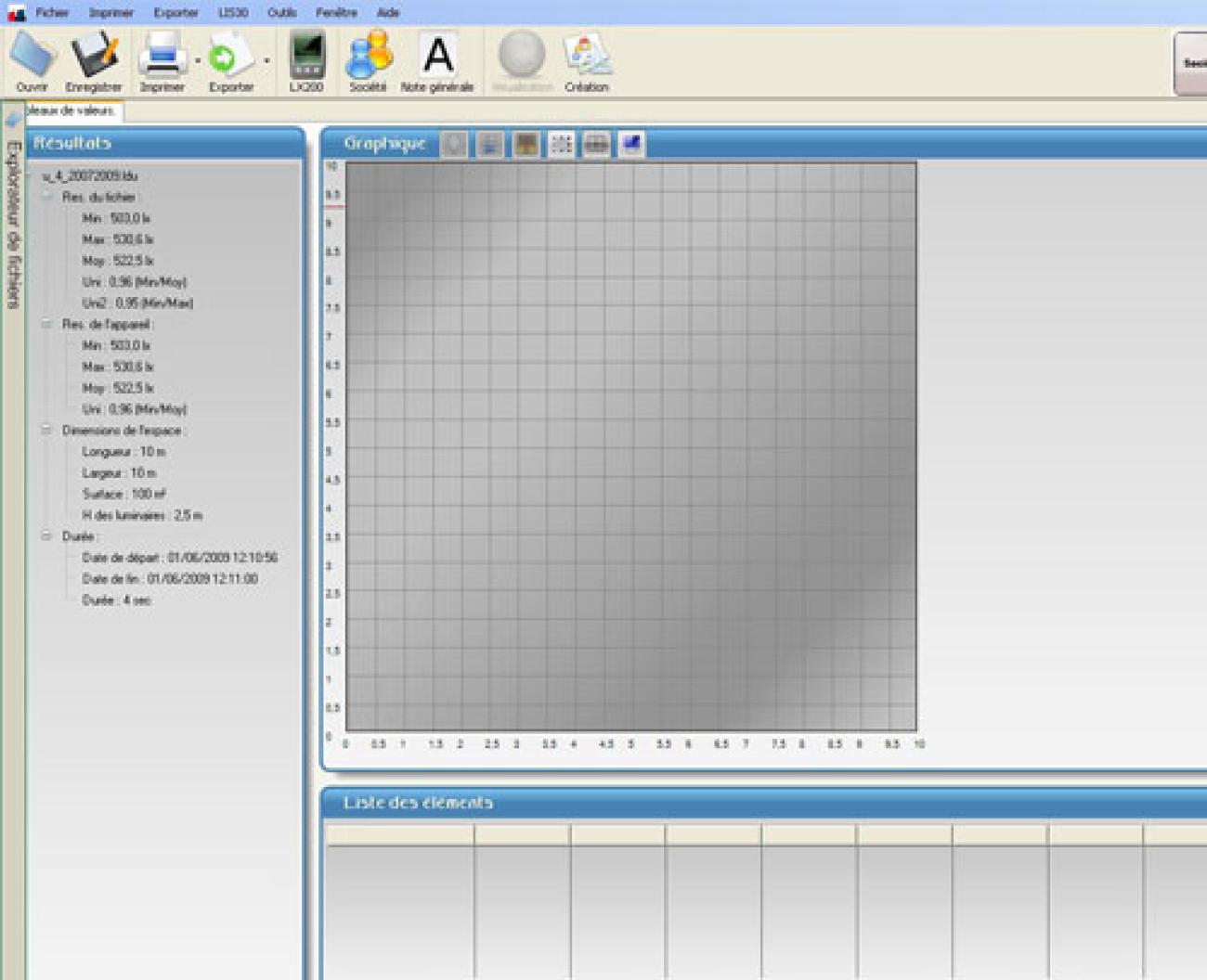This screenshot has height=980, width=1207.
Task: Toggle the brown map icon in Graphique header
Action: coord(526,144)
